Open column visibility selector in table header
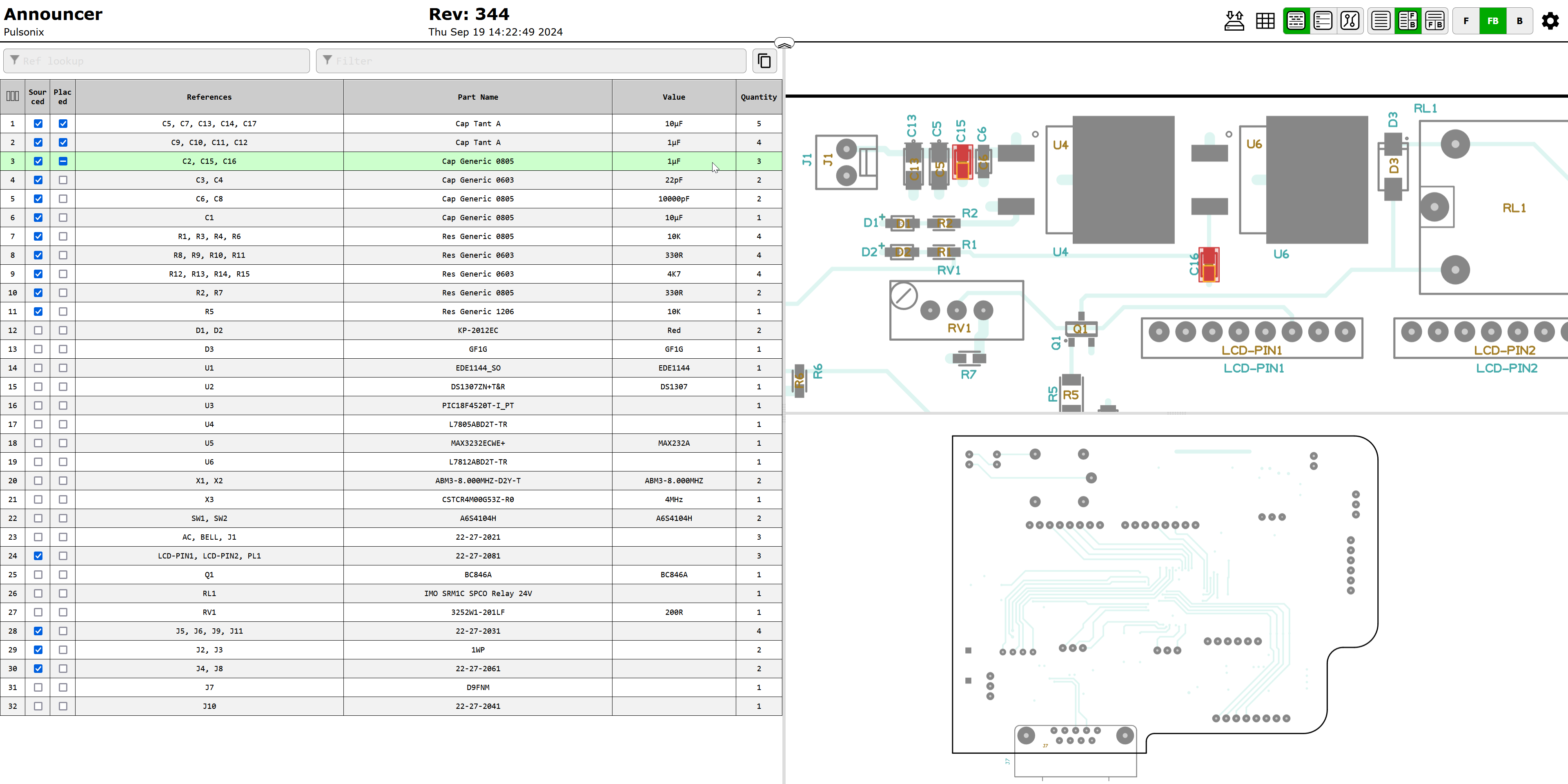The width and height of the screenshot is (1568, 784). [x=12, y=96]
